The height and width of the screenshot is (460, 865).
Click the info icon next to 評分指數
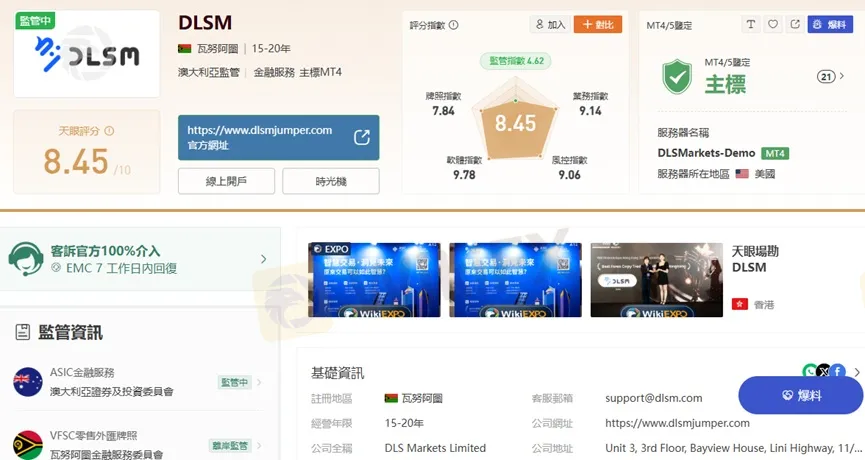pyautogui.click(x=454, y=25)
